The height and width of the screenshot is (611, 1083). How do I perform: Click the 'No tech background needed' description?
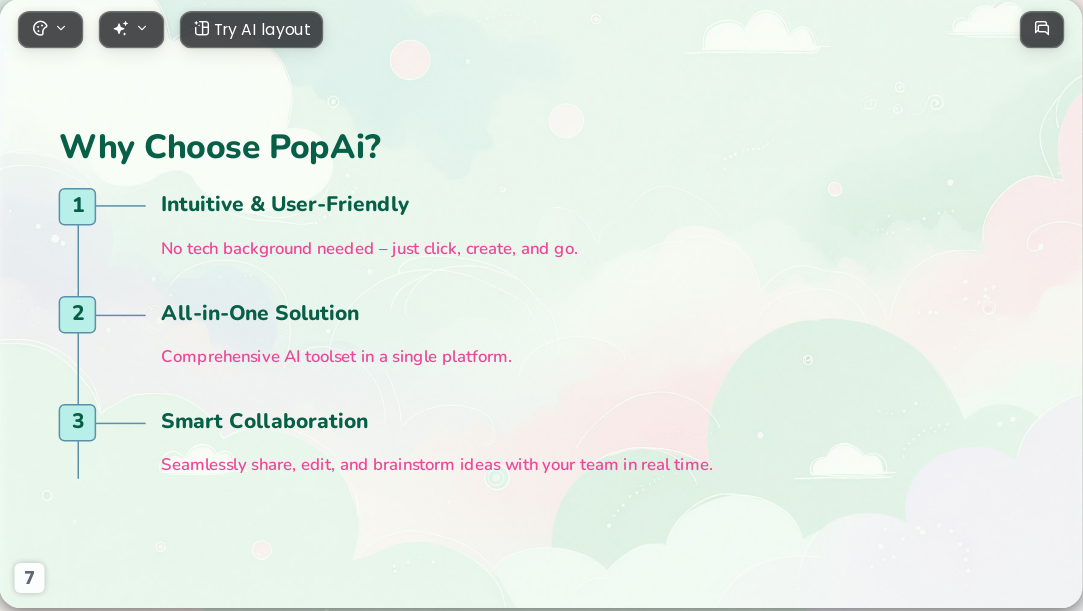[x=370, y=249]
